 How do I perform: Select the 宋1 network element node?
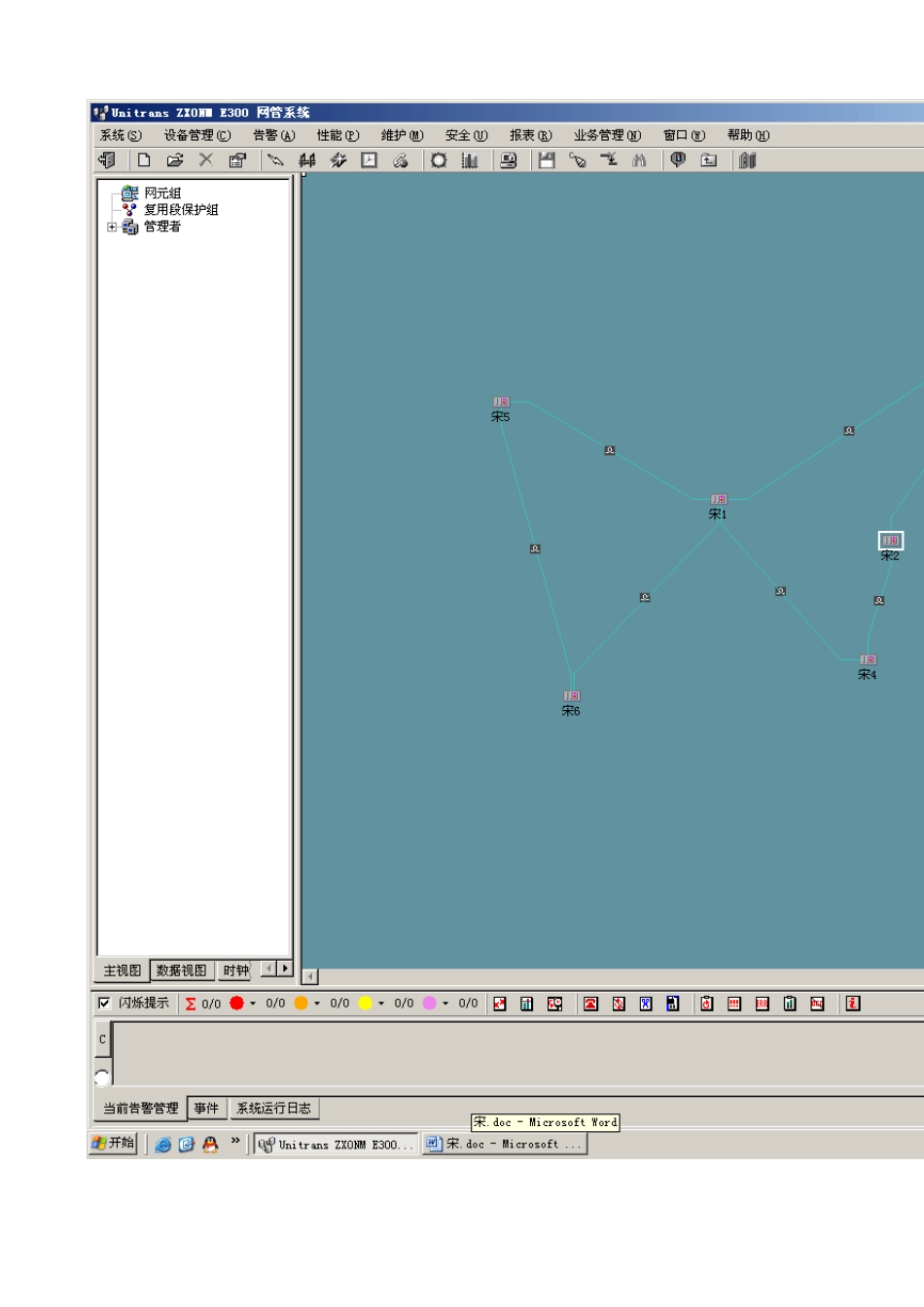(x=718, y=499)
